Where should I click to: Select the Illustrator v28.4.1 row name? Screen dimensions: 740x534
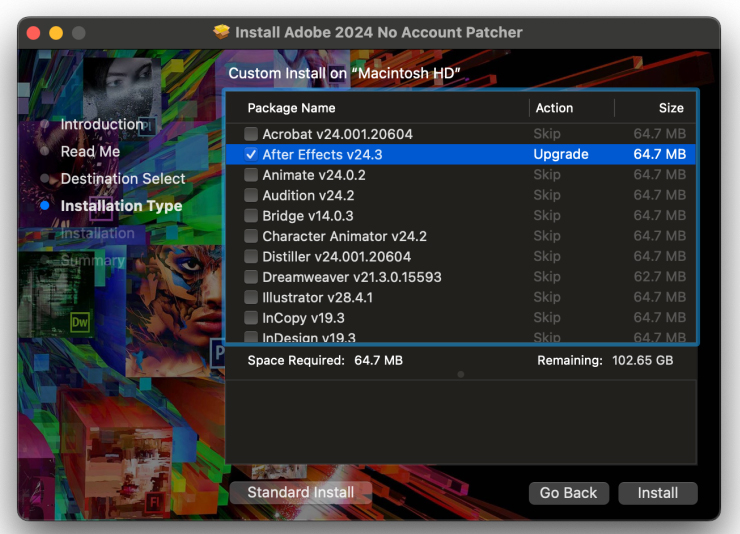pos(317,298)
